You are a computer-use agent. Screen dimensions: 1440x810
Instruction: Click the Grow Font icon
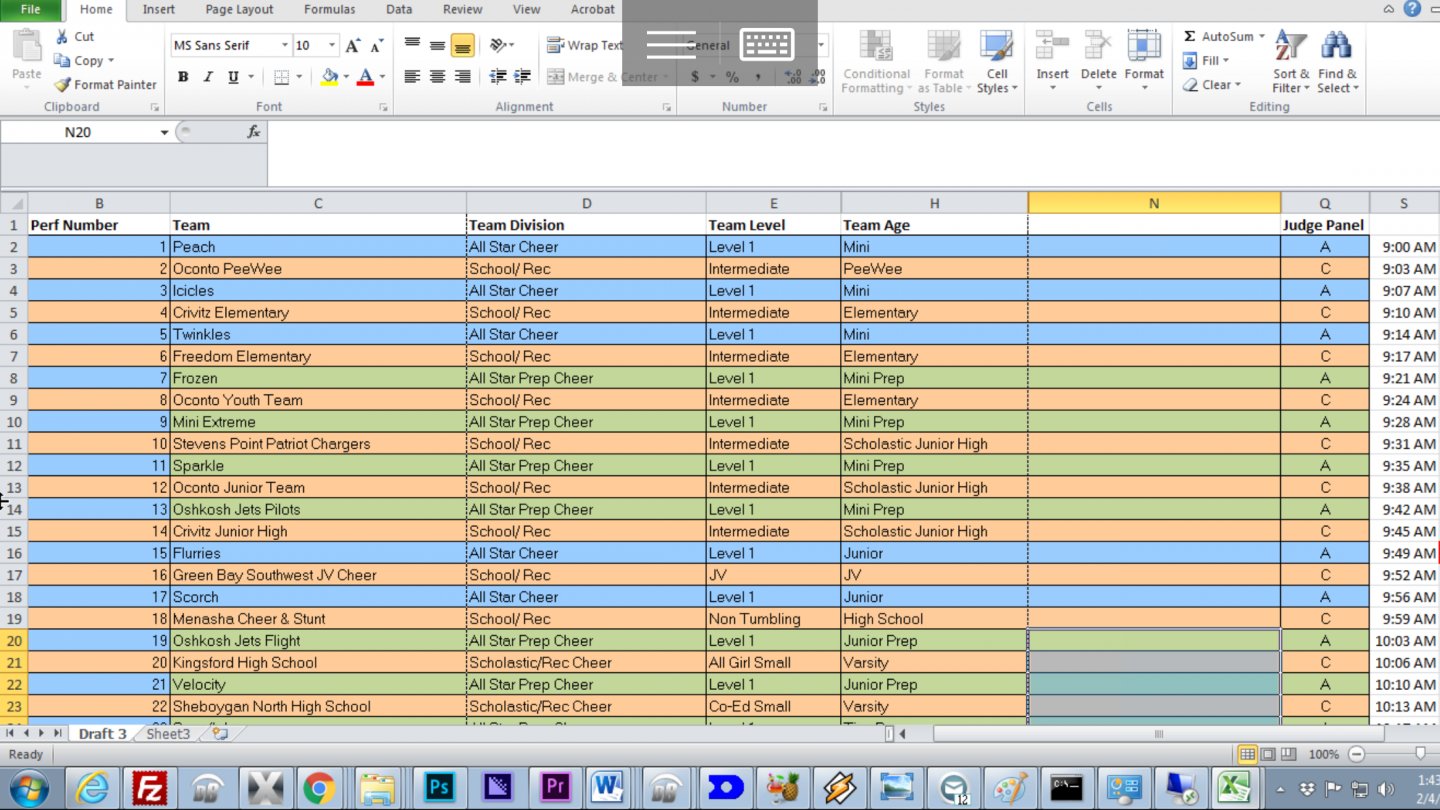point(353,45)
